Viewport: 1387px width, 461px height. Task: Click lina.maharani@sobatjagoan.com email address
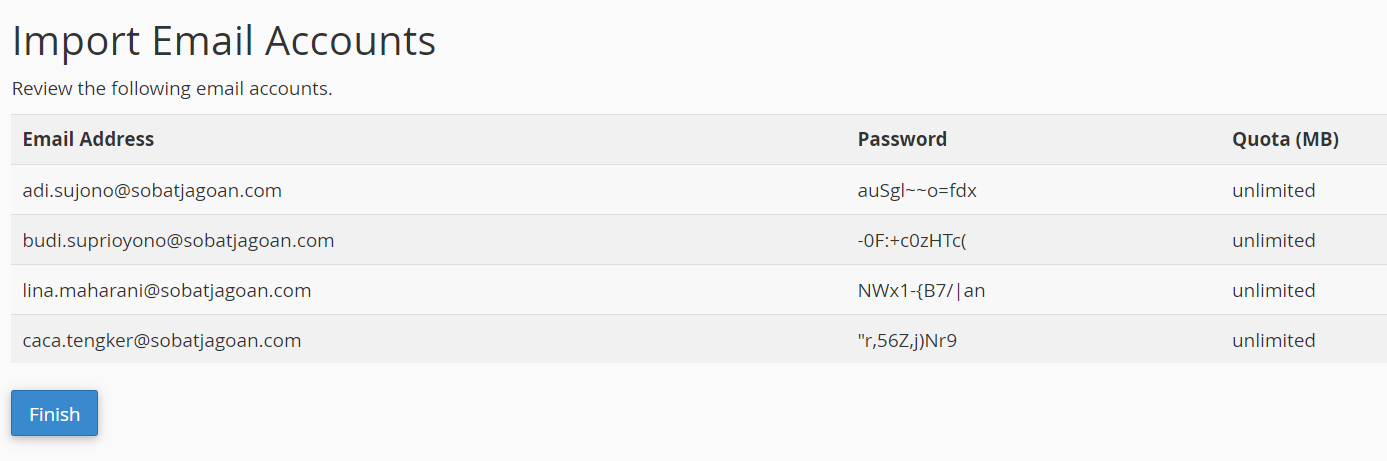(x=167, y=290)
